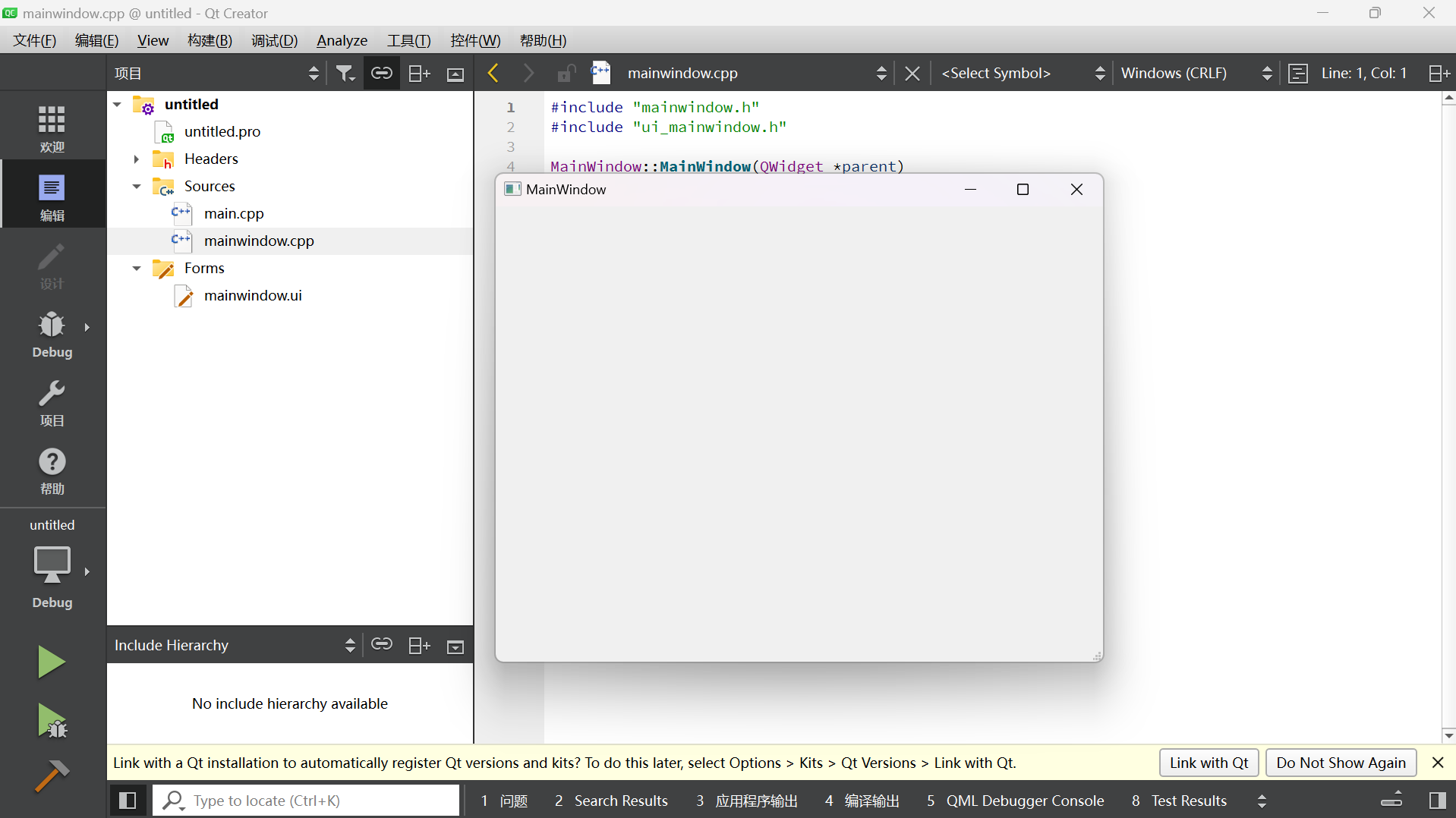Click the Do Not Show Again button
This screenshot has width=1456, height=818.
1341,763
